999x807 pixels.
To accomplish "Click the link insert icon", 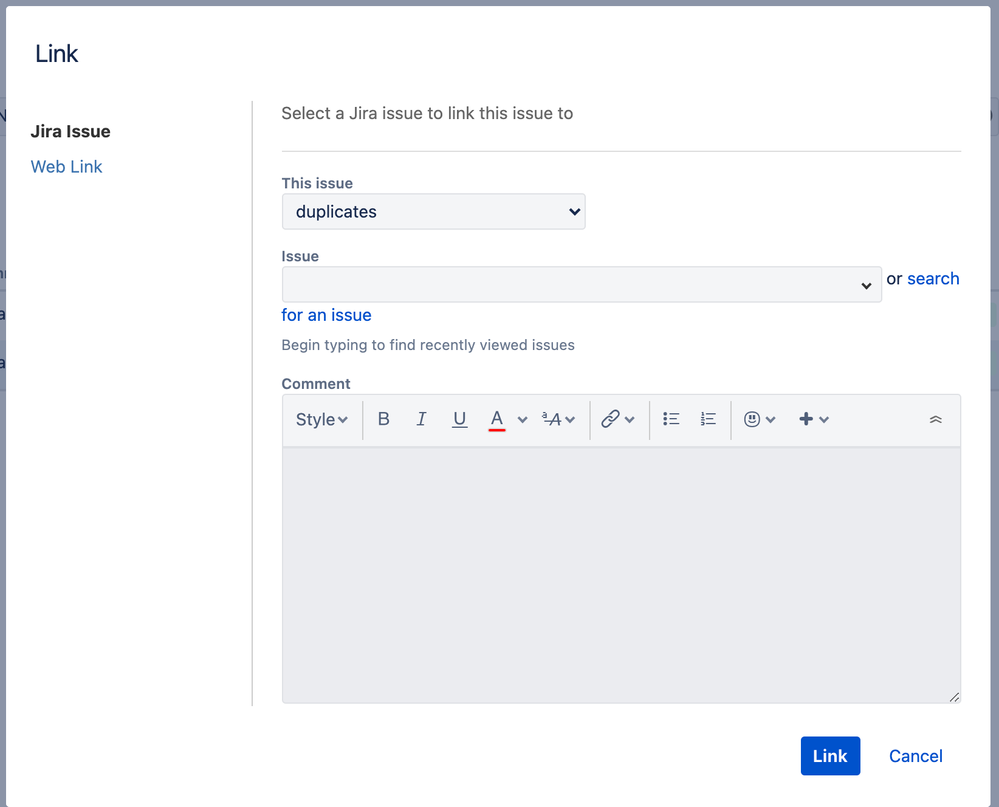I will 610,420.
